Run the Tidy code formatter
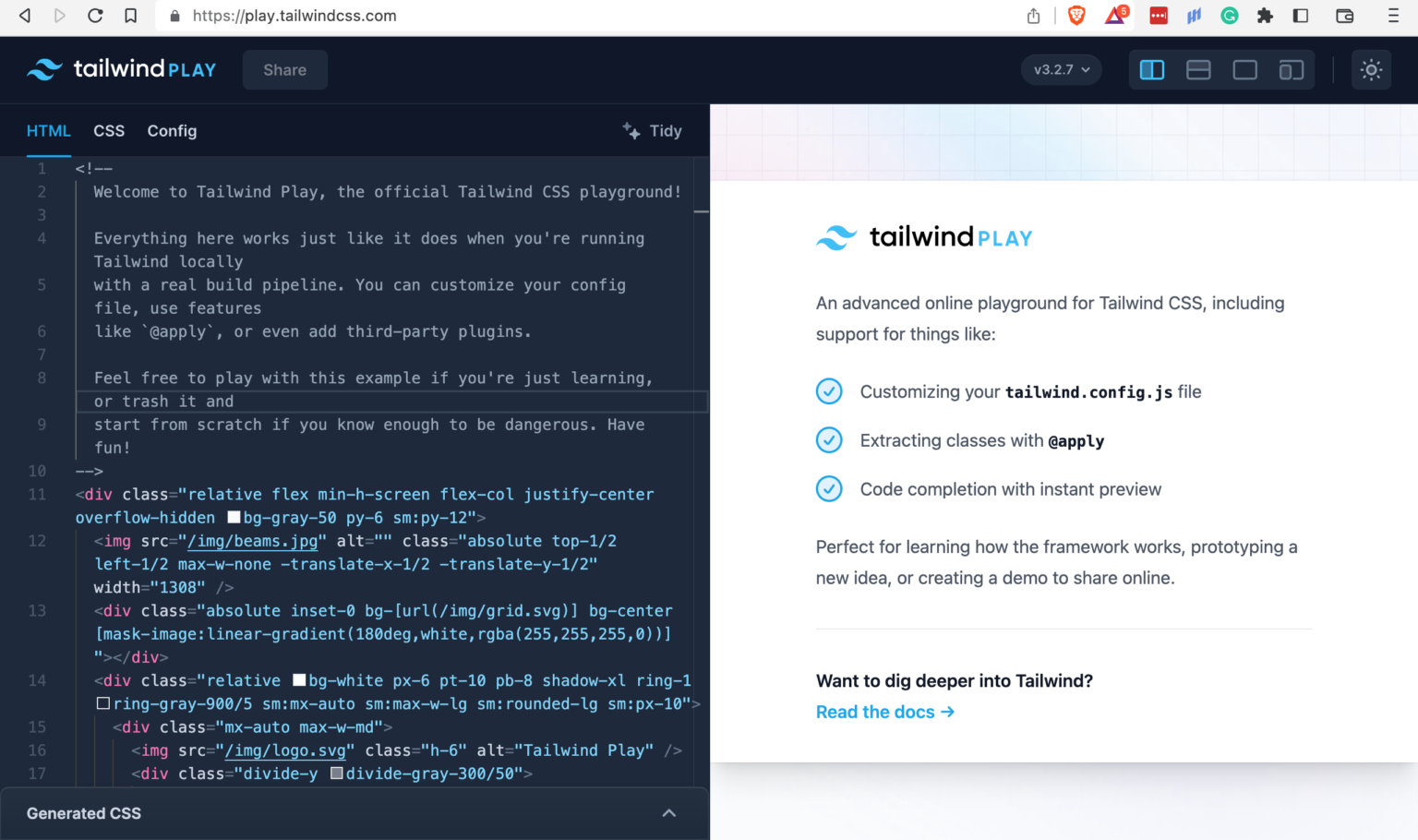This screenshot has height=840, width=1418. point(652,130)
